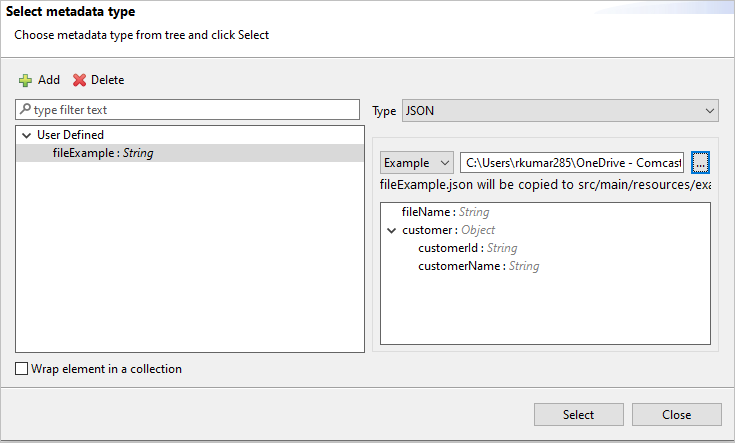The width and height of the screenshot is (735, 443).
Task: Open the Type JSON dropdown
Action: (x=559, y=111)
